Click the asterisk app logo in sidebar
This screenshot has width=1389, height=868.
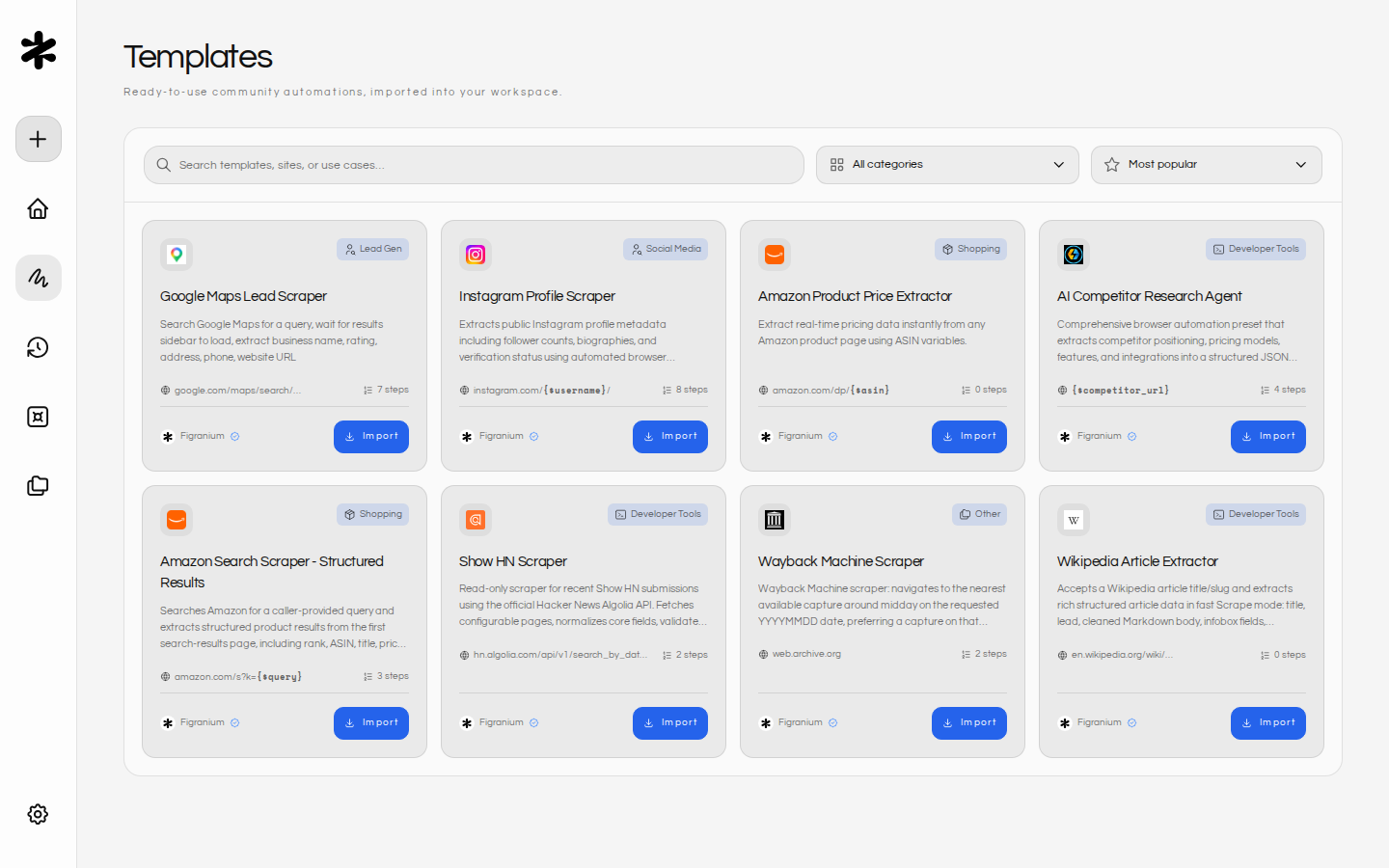pyautogui.click(x=39, y=50)
